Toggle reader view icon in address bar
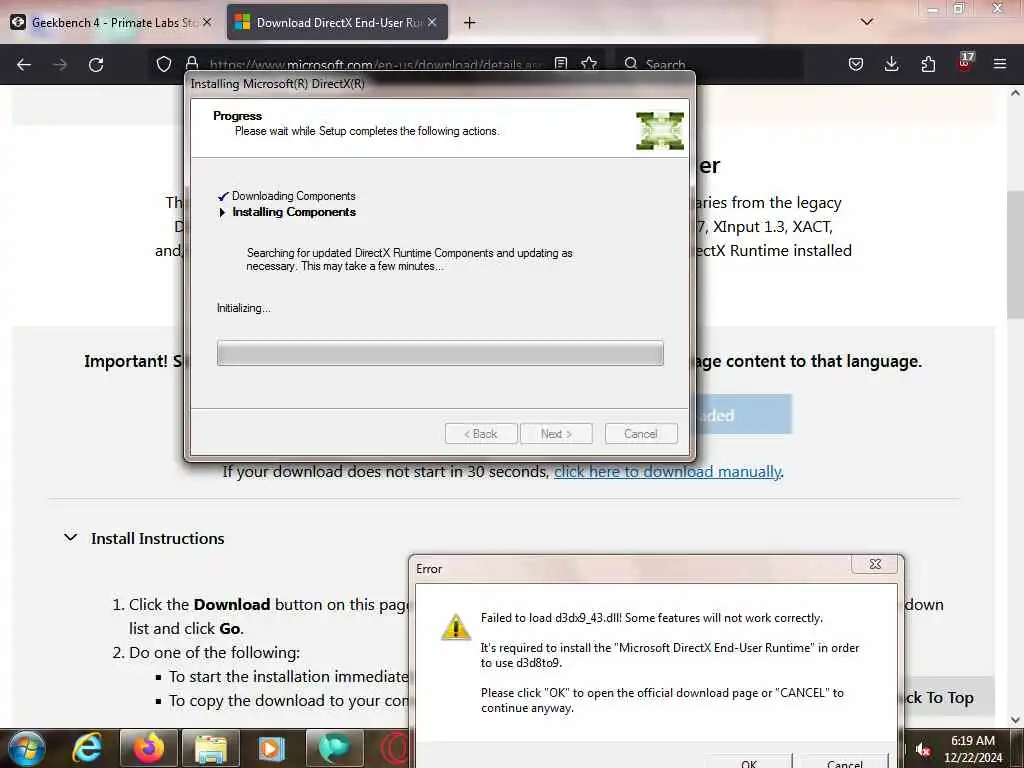The height and width of the screenshot is (768, 1024). pyautogui.click(x=561, y=63)
